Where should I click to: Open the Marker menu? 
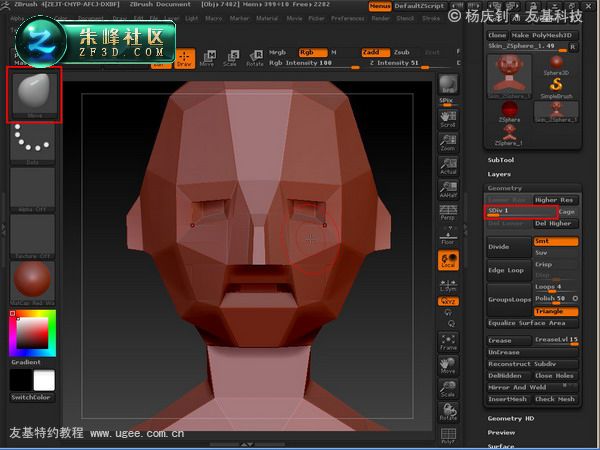tap(239, 18)
